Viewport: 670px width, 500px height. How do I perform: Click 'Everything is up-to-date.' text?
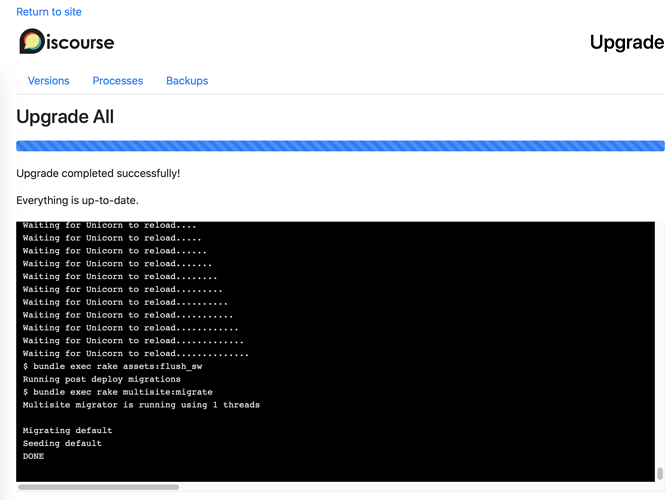coord(77,200)
